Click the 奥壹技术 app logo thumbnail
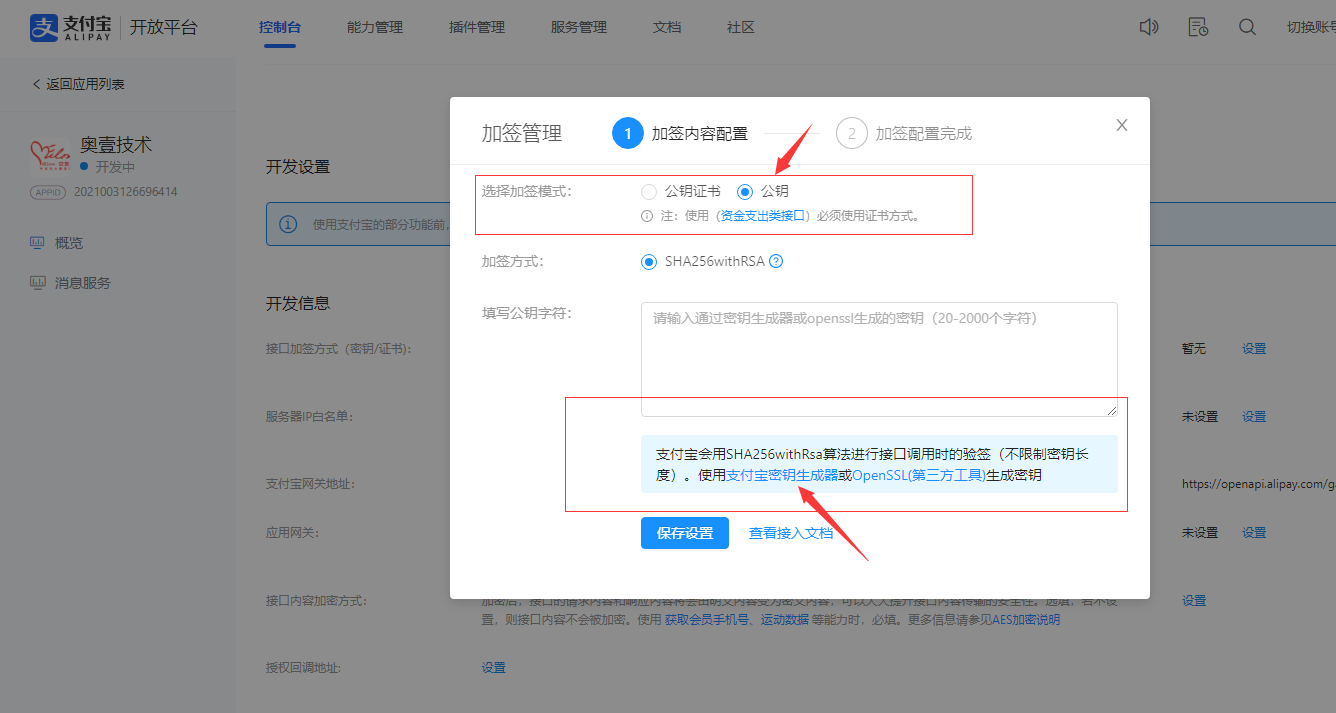1336x713 pixels. click(50, 155)
